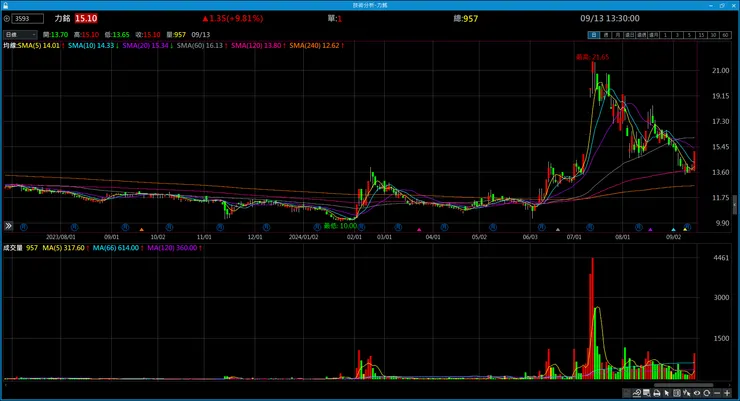Click the change value ▲1.35(+9.81%)
The image size is (740, 401).
pos(233,18)
